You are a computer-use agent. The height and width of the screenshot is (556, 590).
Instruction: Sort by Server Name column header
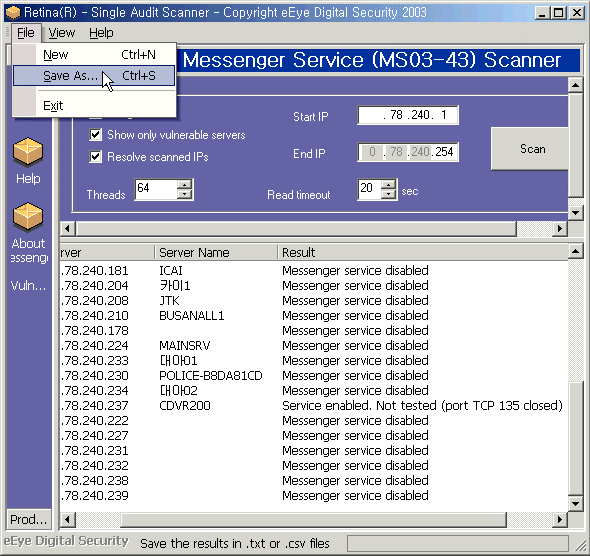click(x=216, y=252)
